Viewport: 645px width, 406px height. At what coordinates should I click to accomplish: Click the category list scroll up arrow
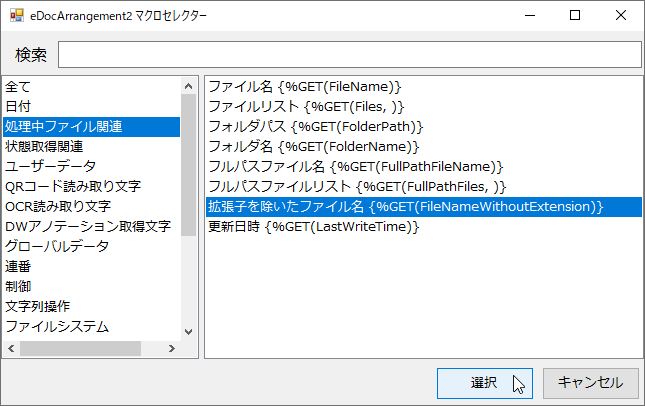pos(188,86)
